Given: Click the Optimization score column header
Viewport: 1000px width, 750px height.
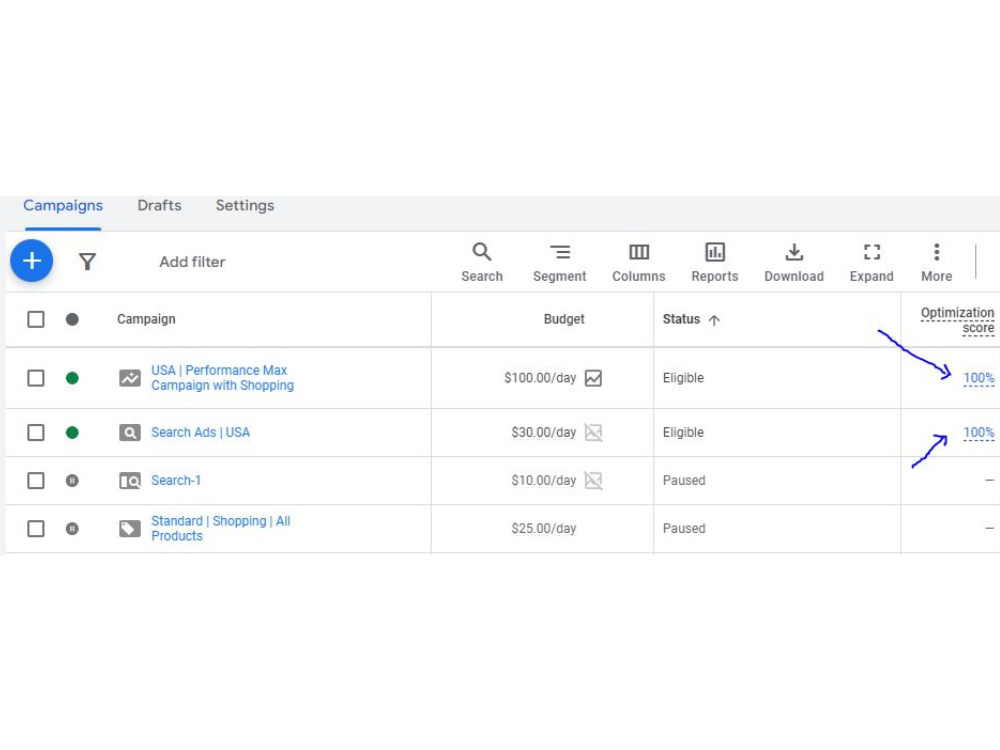Looking at the screenshot, I should click(957, 320).
